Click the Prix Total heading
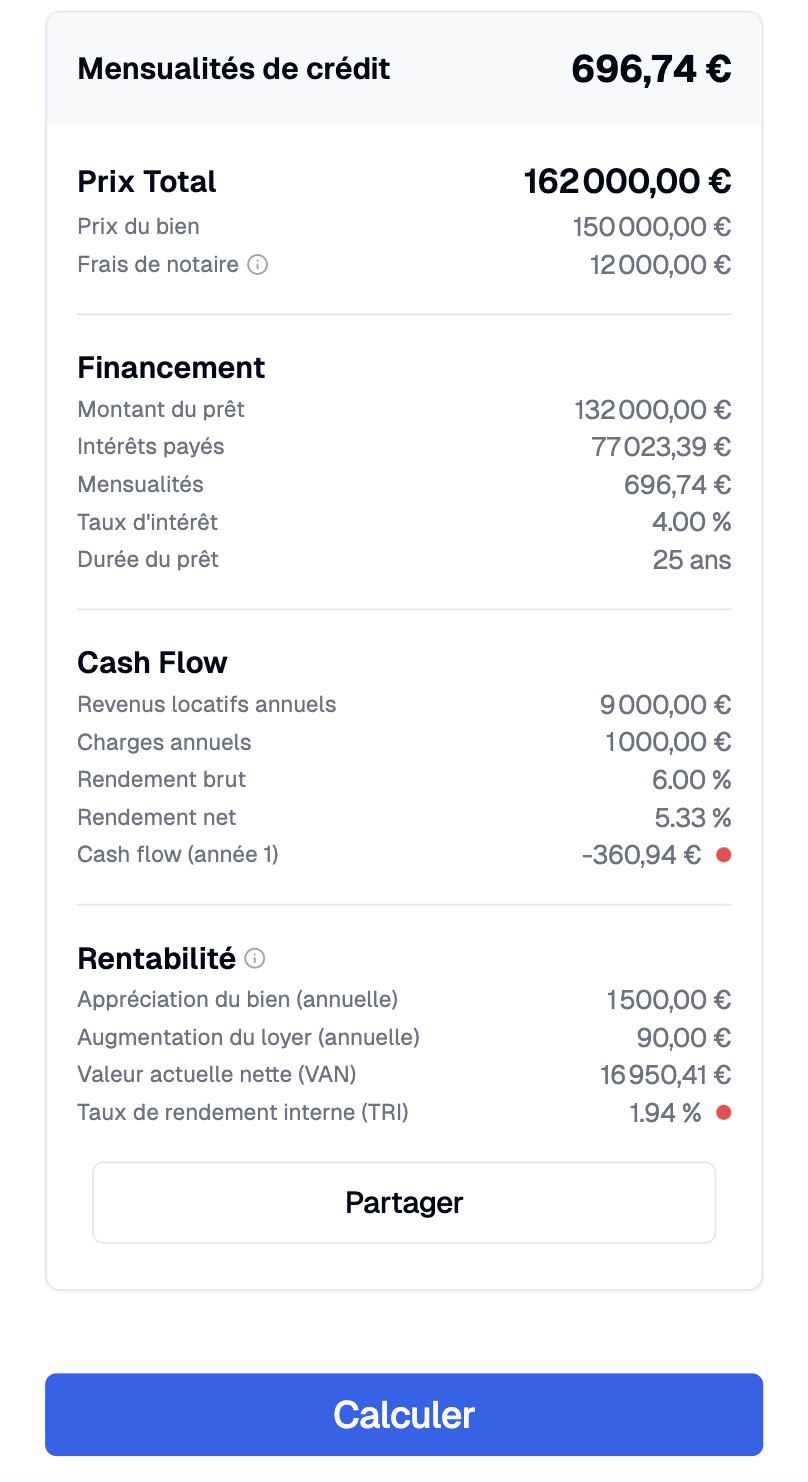 pyautogui.click(x=147, y=182)
